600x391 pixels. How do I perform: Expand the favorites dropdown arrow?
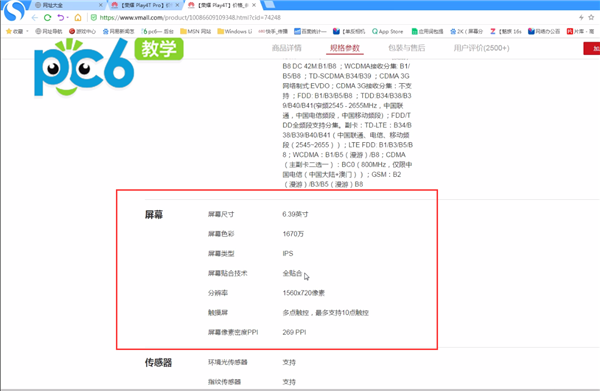pyautogui.click(x=27, y=31)
